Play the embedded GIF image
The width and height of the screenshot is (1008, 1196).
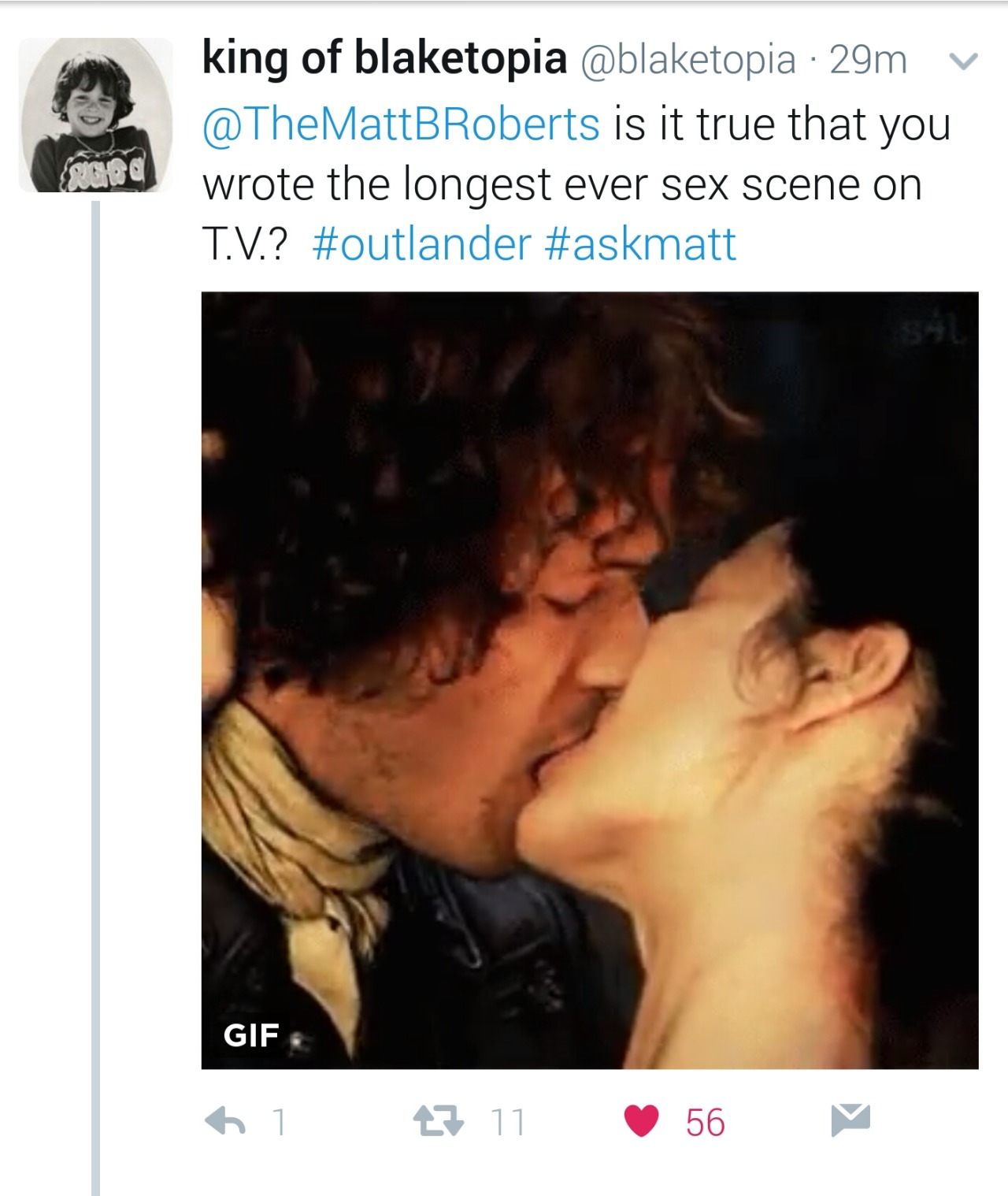590,680
